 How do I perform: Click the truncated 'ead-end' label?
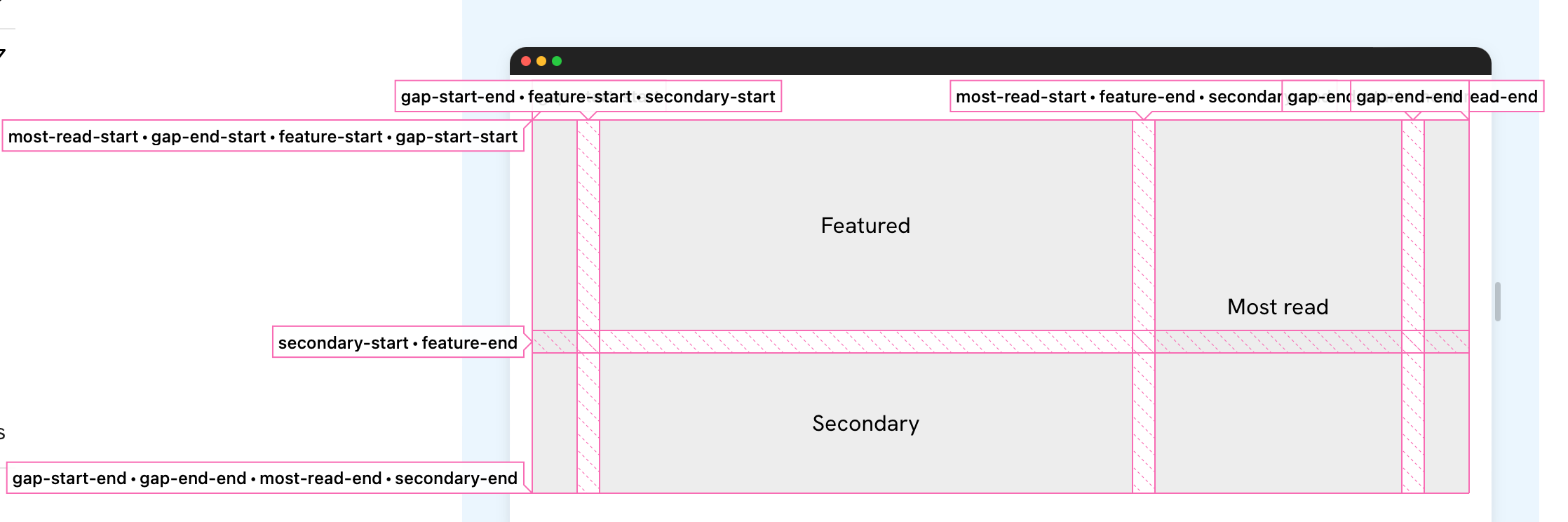click(x=1506, y=97)
